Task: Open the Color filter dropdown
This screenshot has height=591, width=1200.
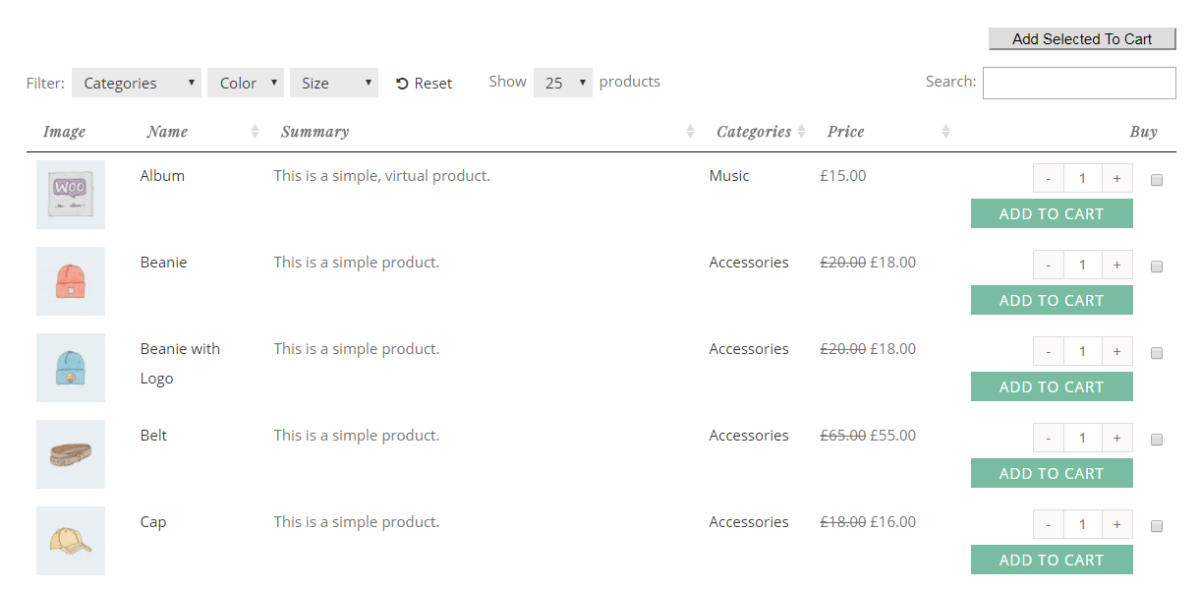Action: click(x=245, y=83)
